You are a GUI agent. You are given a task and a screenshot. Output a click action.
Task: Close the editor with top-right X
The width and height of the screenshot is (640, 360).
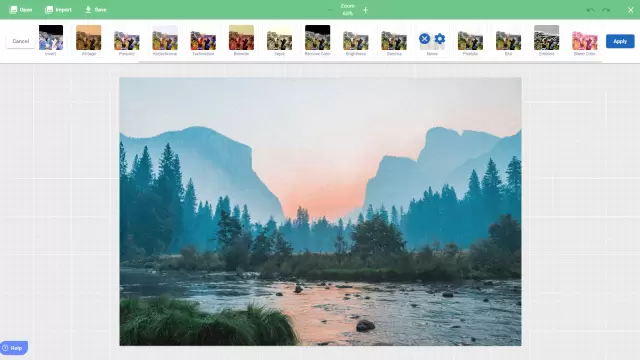point(631,10)
